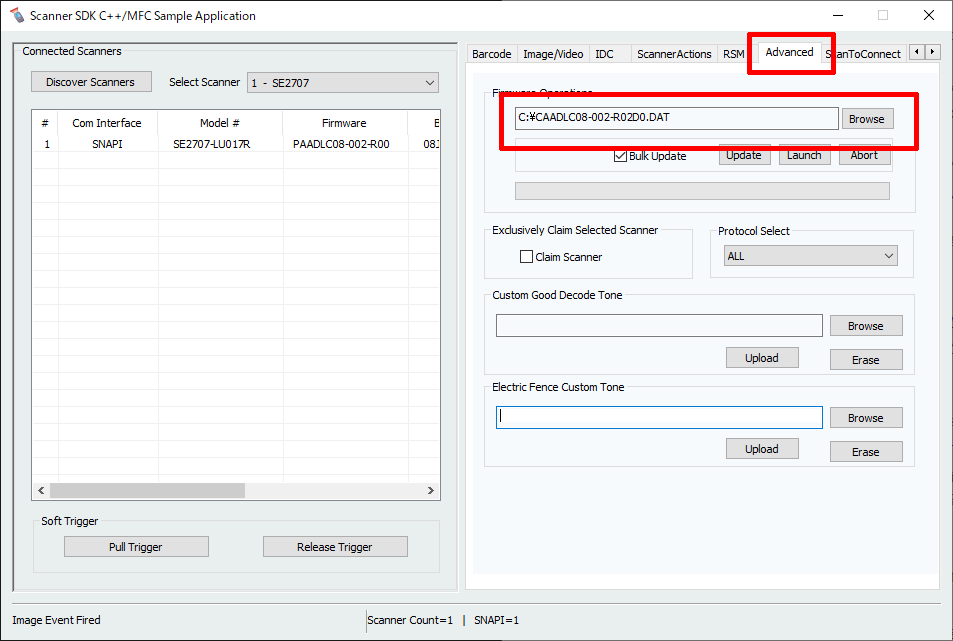Upload the Custom Good Decode Tone
953x641 pixels.
tap(762, 358)
